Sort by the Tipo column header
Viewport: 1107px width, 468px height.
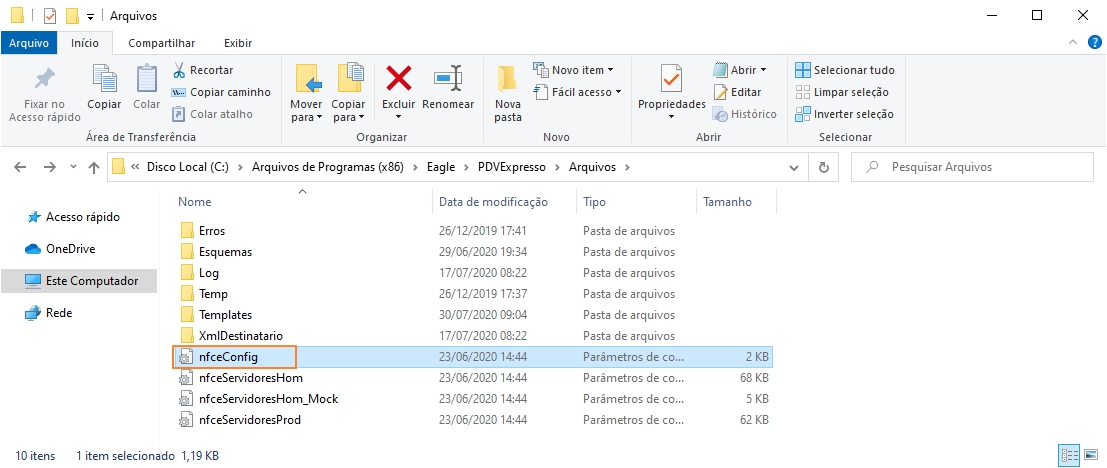pyautogui.click(x=594, y=202)
